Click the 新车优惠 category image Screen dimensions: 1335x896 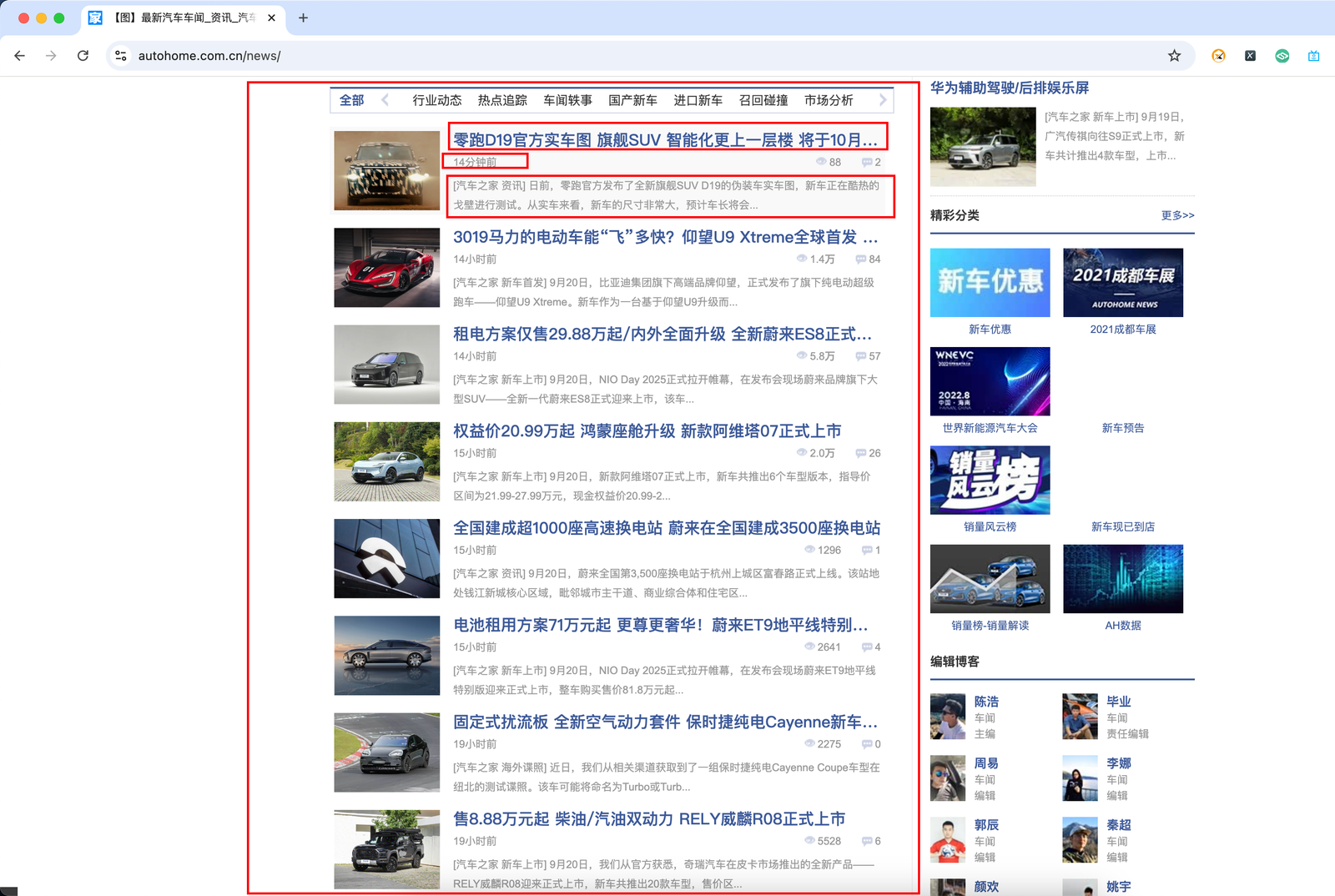tap(990, 283)
